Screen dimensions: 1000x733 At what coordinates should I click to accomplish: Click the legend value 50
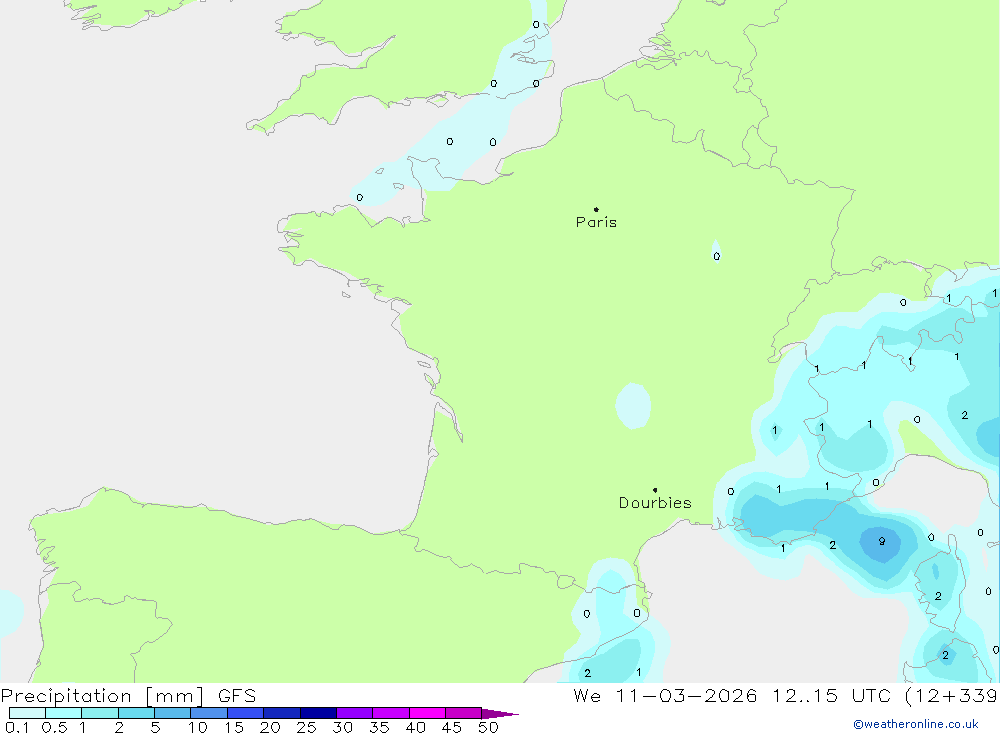488,727
